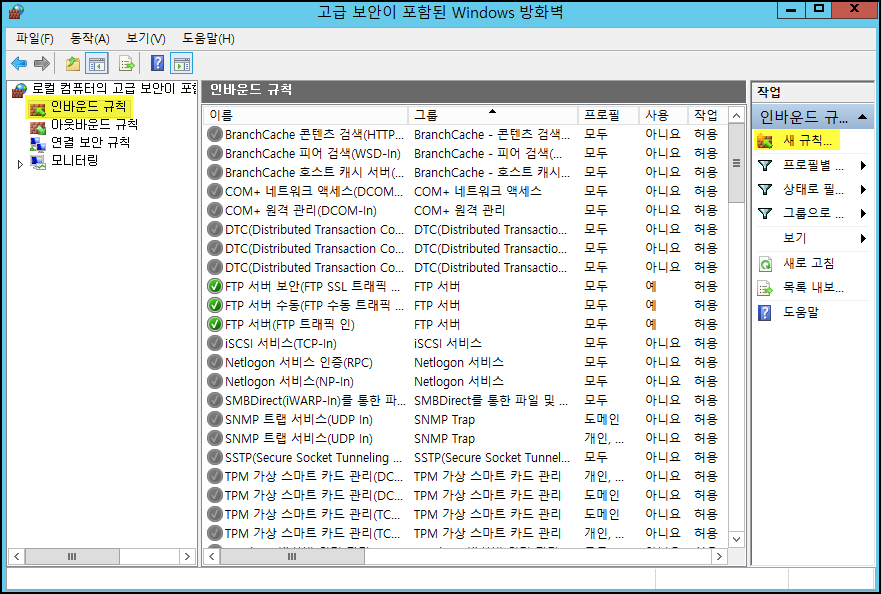The width and height of the screenshot is (881, 594).
Task: Open the 도움말(H) menu
Action: tap(208, 38)
